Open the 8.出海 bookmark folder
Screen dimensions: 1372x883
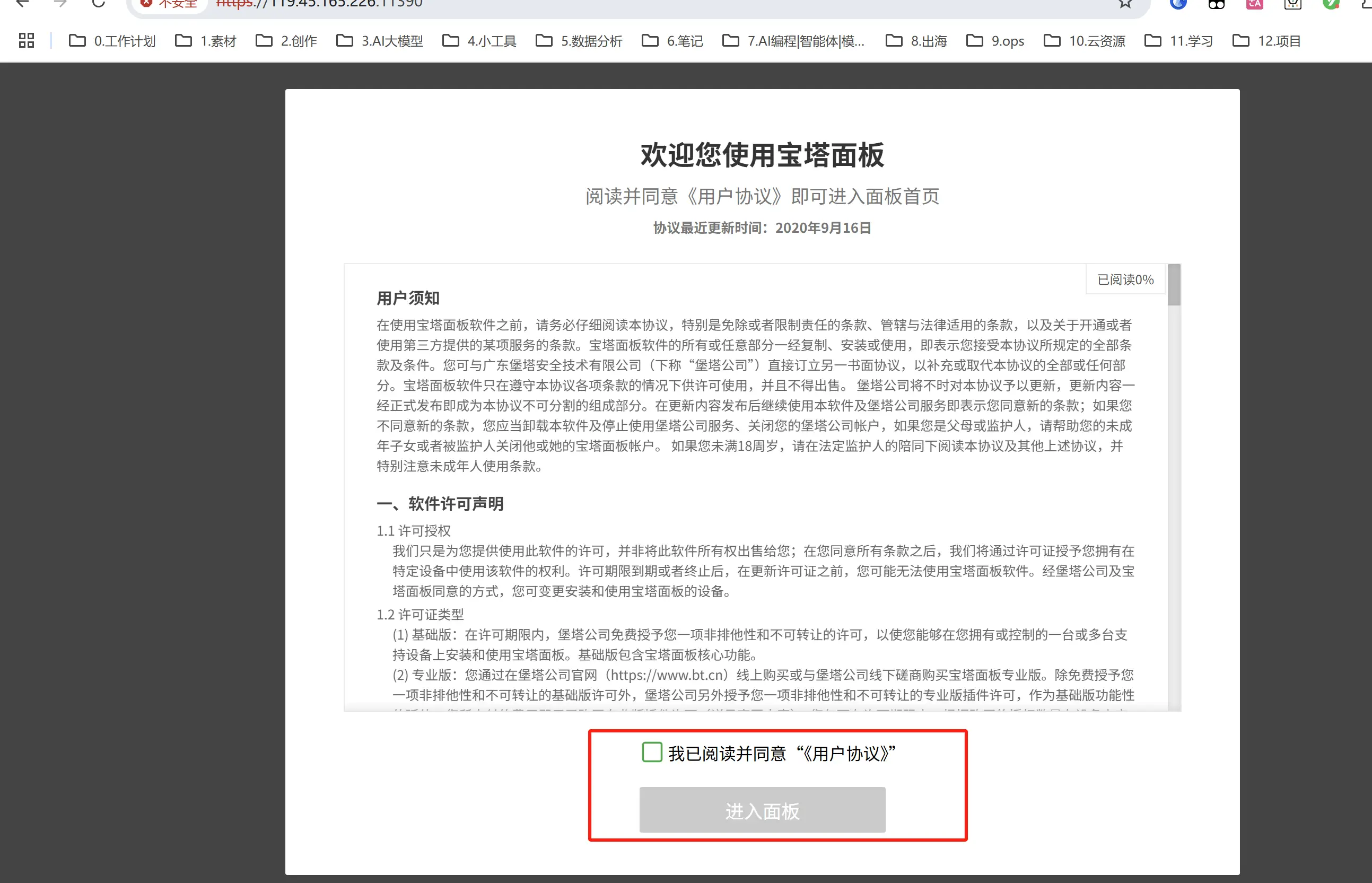(917, 41)
